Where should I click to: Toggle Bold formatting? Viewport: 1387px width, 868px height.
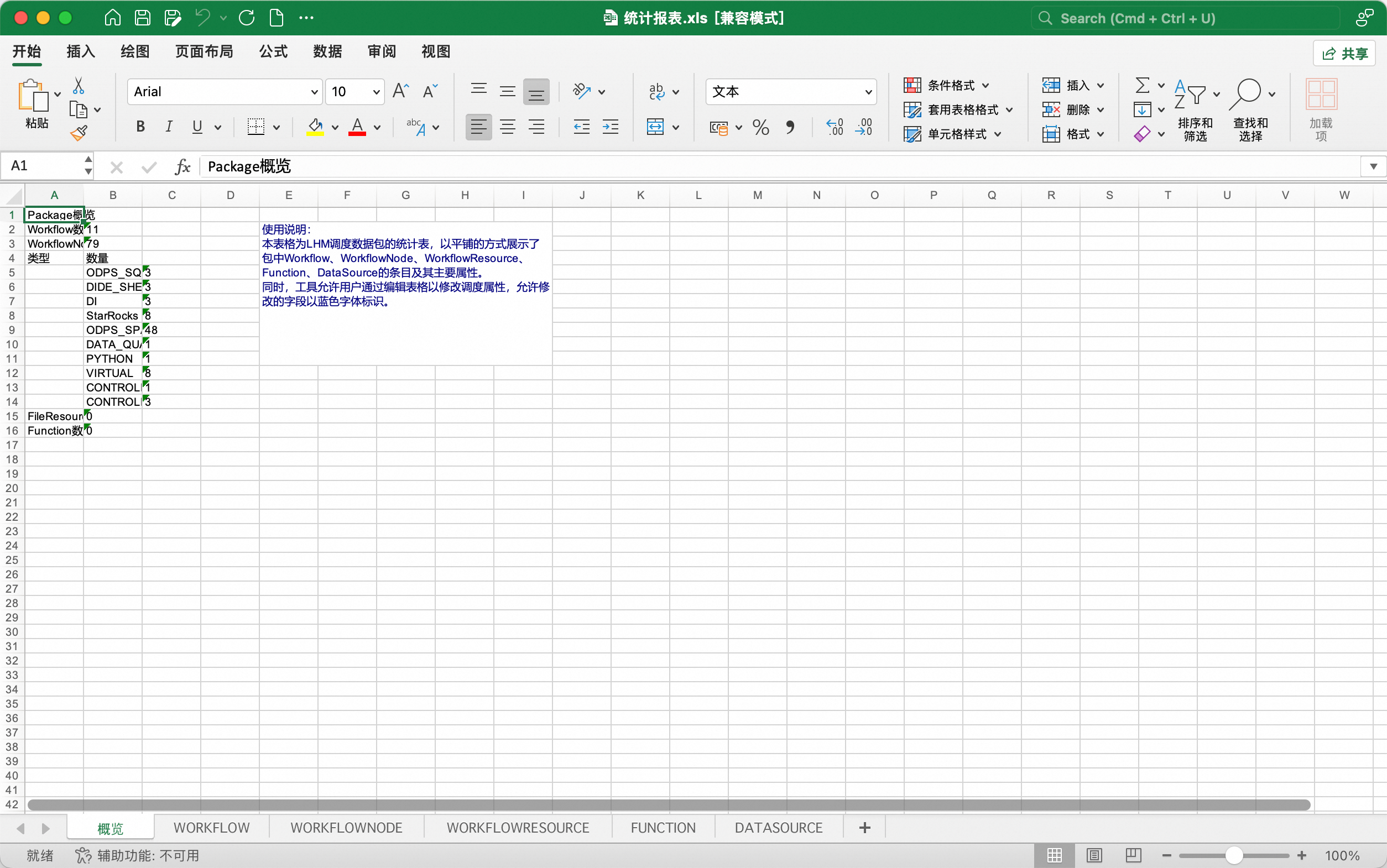(140, 127)
